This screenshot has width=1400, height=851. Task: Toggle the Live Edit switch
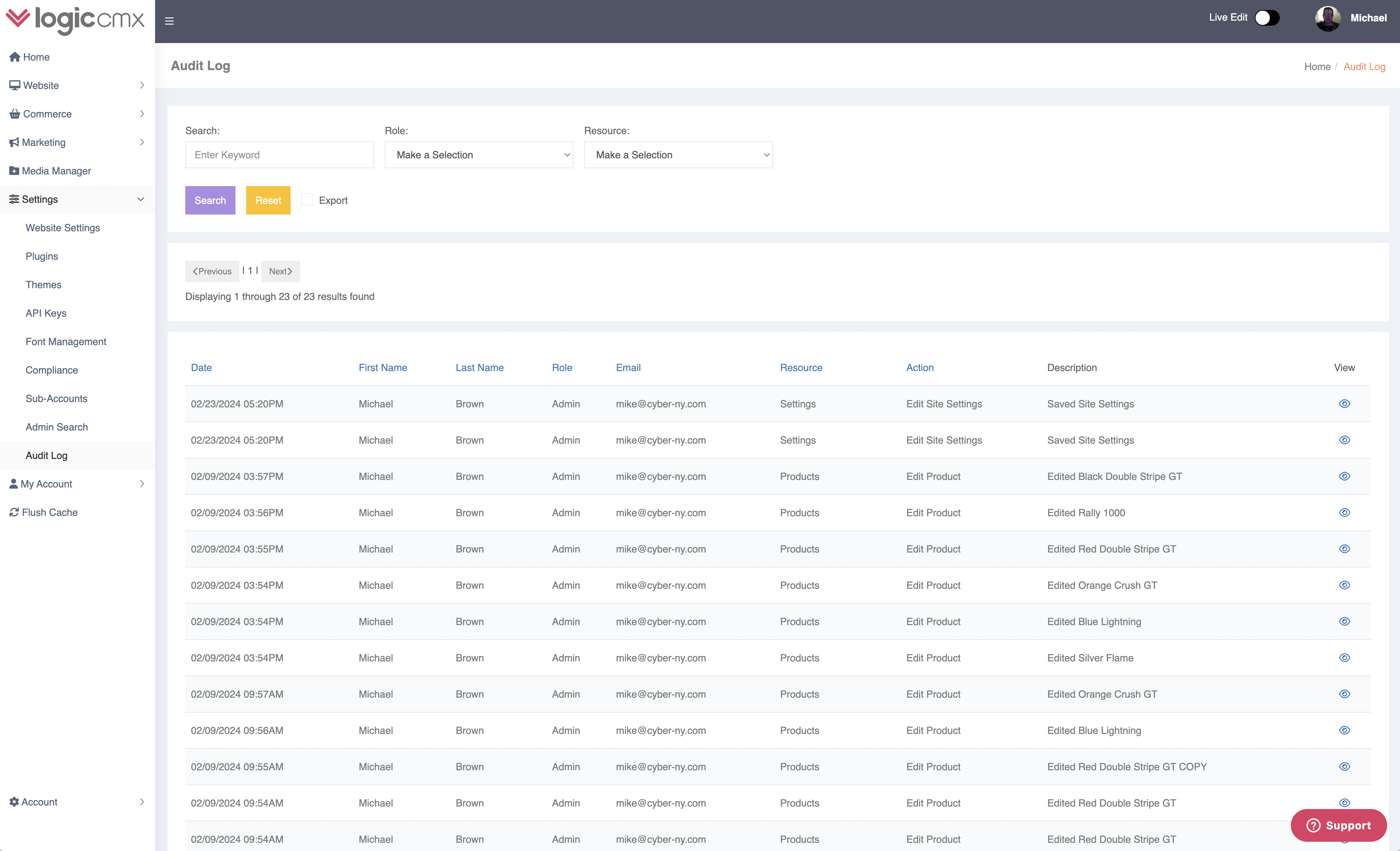pyautogui.click(x=1267, y=18)
